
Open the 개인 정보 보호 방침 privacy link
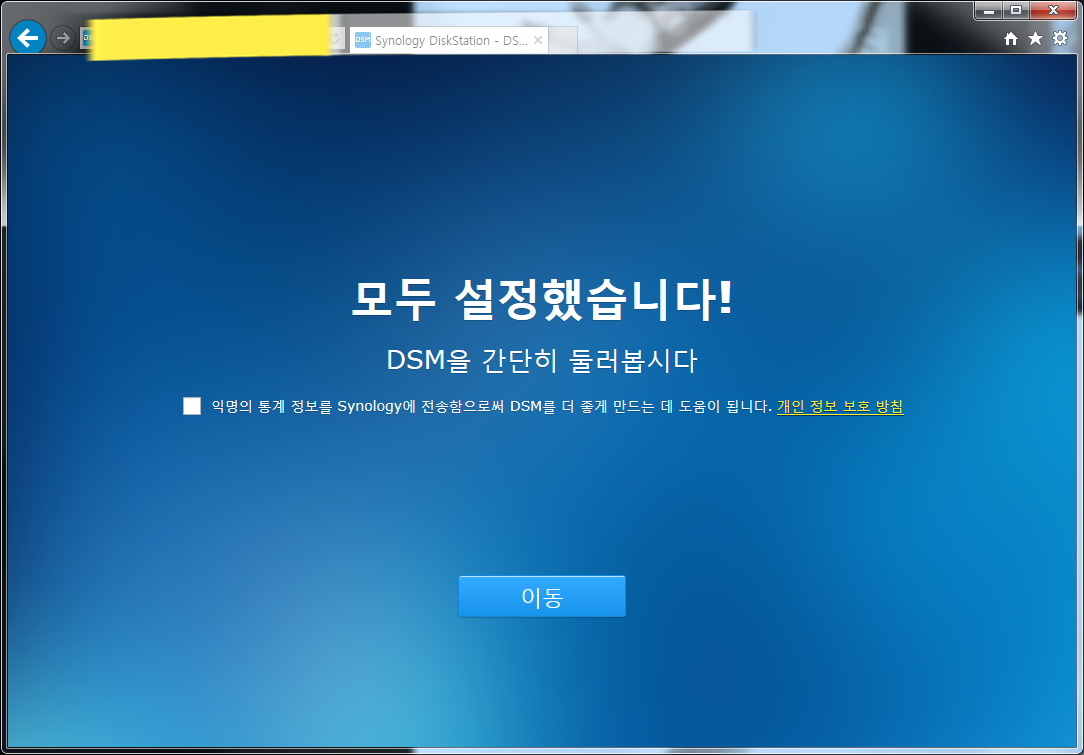840,407
